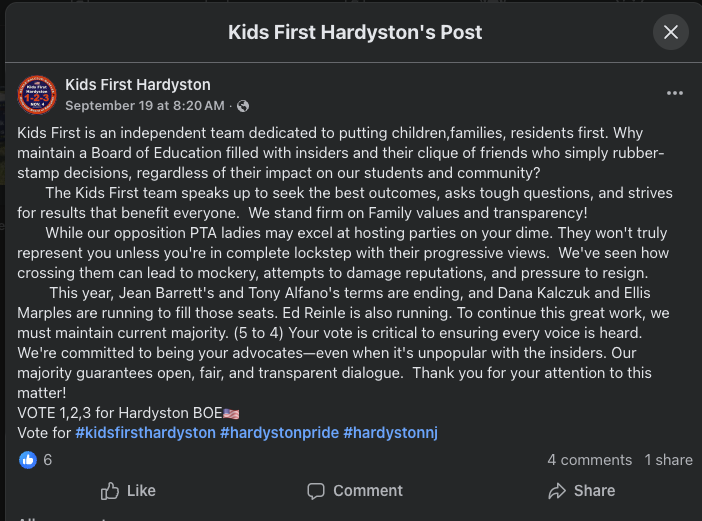The width and height of the screenshot is (702, 521).
Task: Click the post dialog title heading
Action: (x=355, y=32)
